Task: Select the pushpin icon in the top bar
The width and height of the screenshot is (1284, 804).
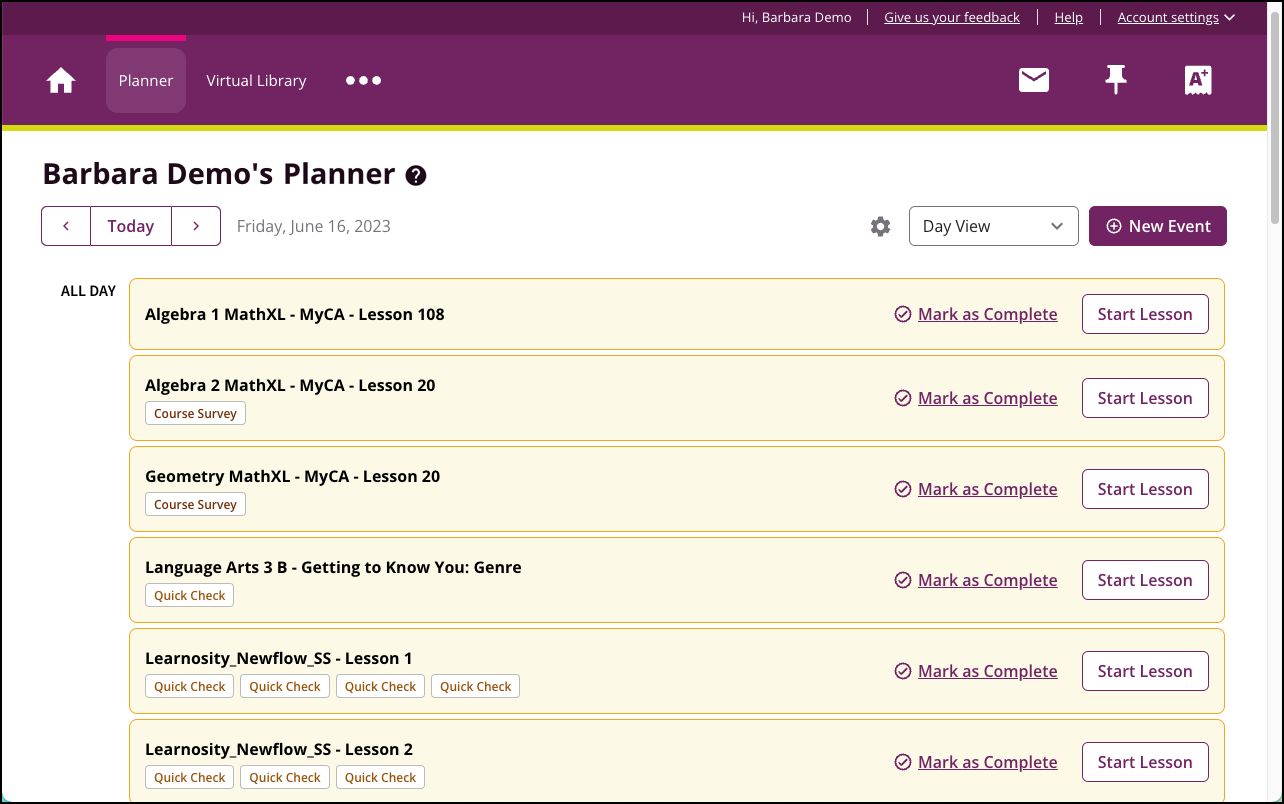Action: click(1115, 80)
